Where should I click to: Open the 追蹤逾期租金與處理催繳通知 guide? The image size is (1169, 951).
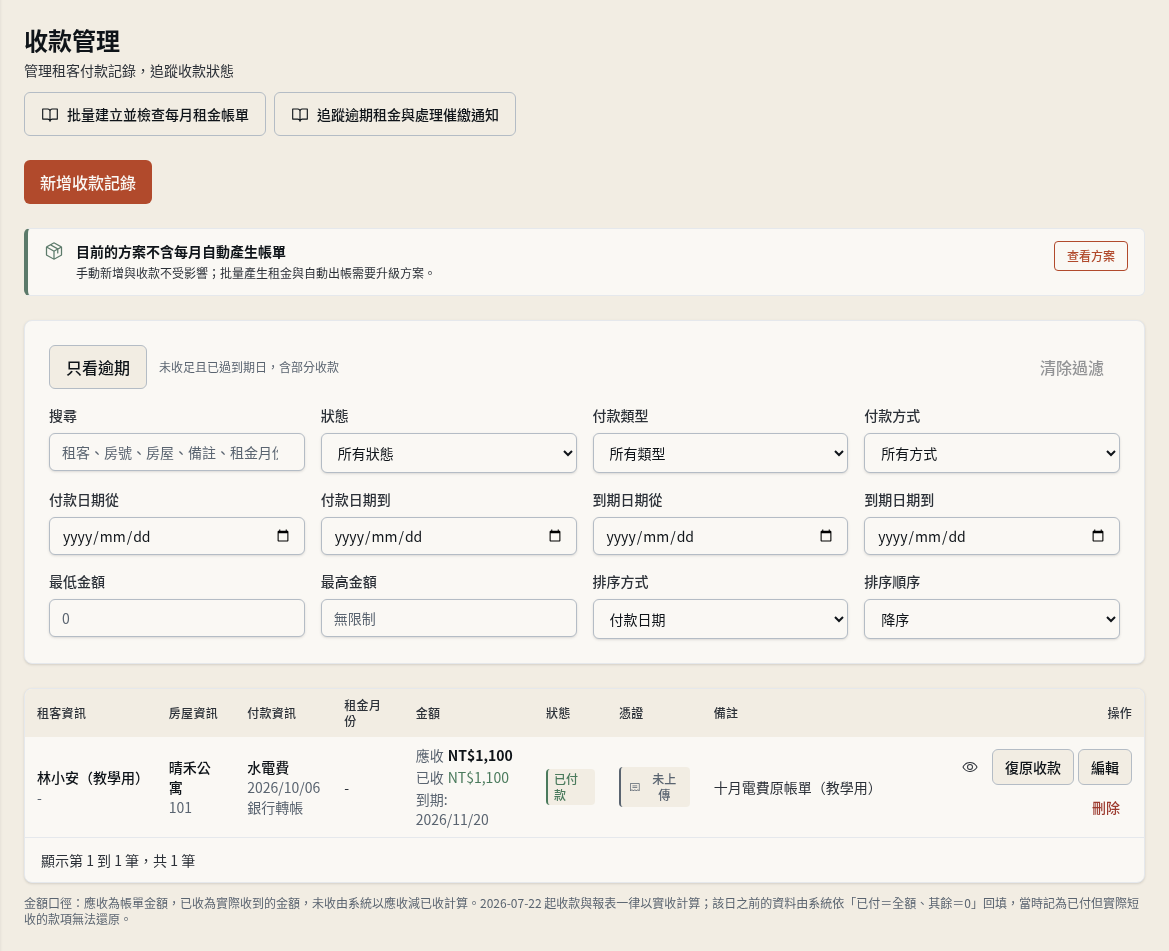[394, 115]
